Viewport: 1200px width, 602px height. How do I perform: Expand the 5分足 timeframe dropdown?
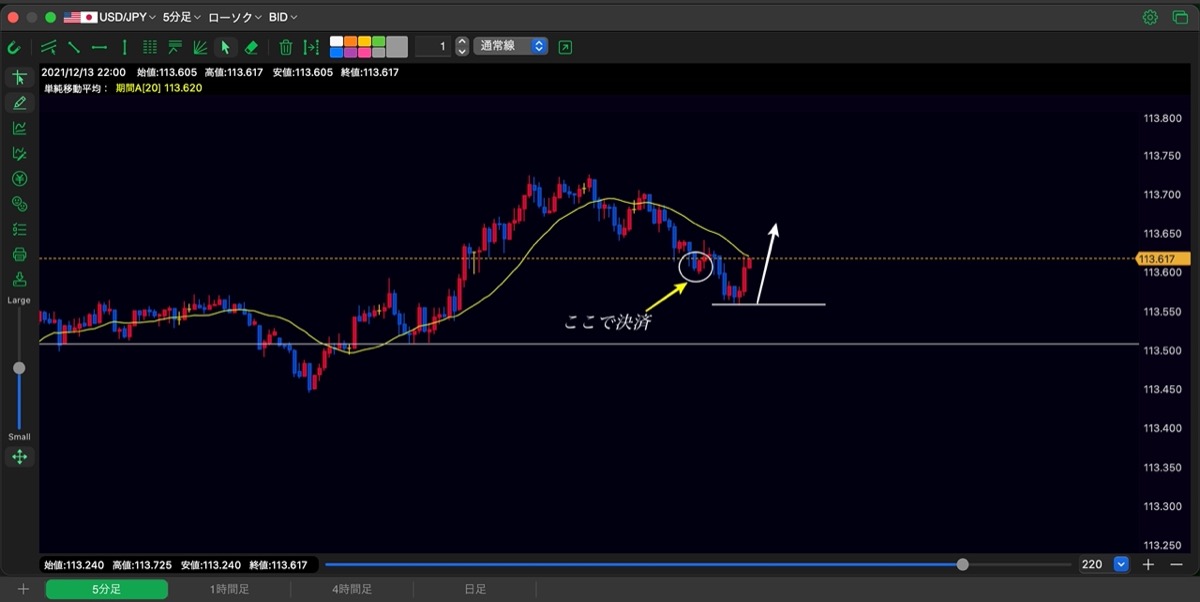coord(181,17)
